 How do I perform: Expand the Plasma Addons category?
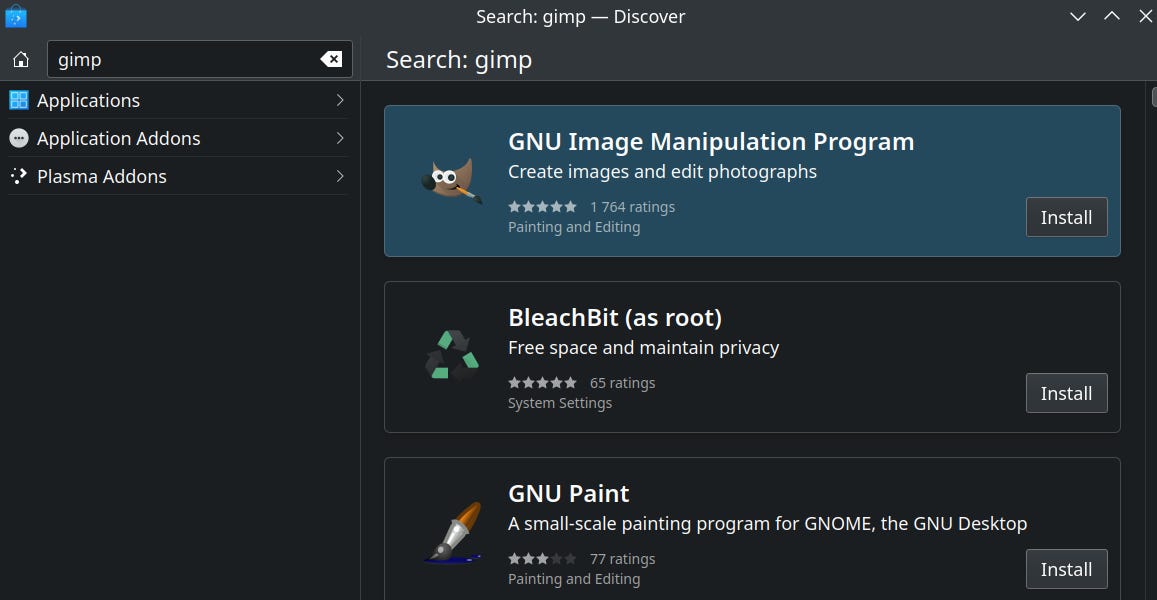pos(340,176)
